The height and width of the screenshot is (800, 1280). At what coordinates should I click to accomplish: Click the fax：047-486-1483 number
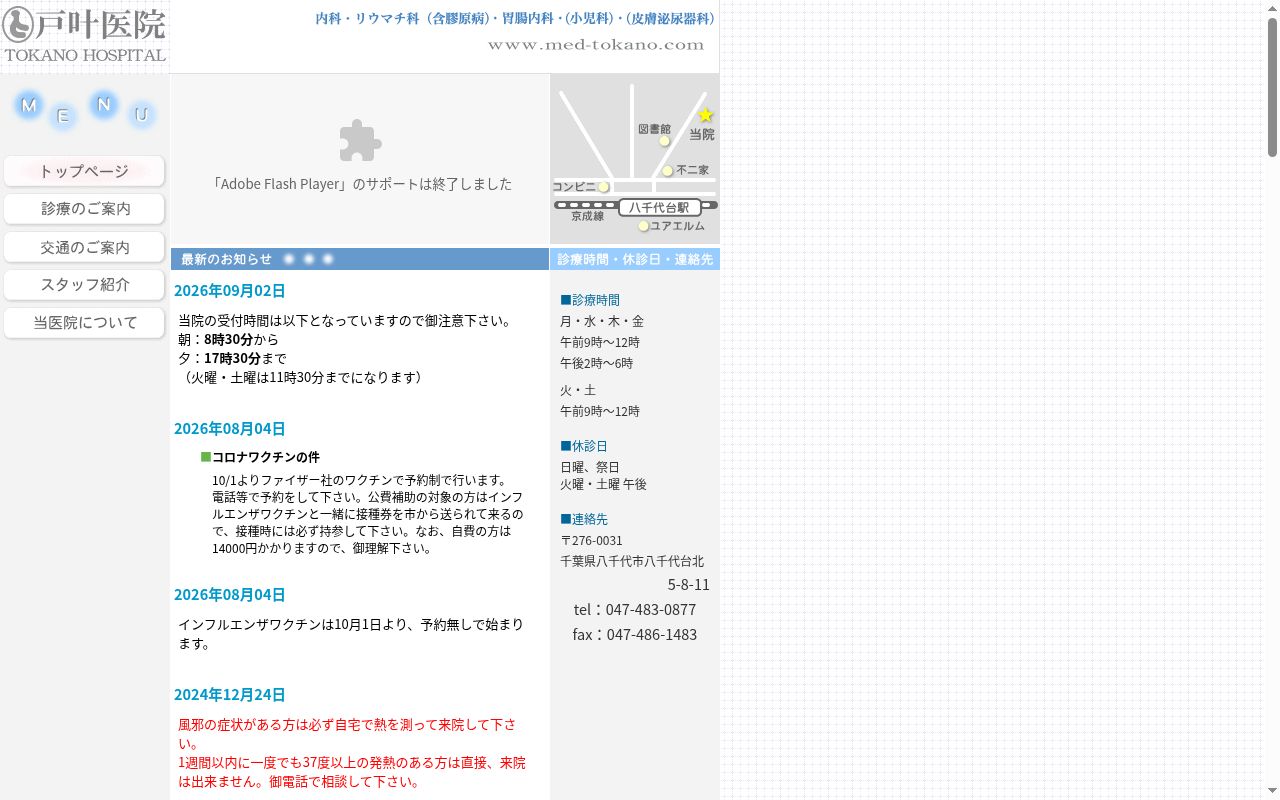635,635
